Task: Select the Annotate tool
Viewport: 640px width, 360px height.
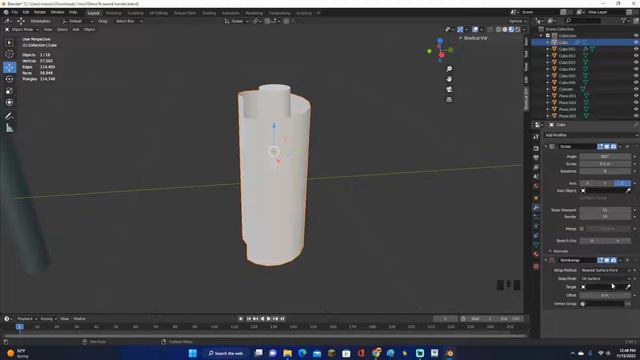Action: pos(9,116)
